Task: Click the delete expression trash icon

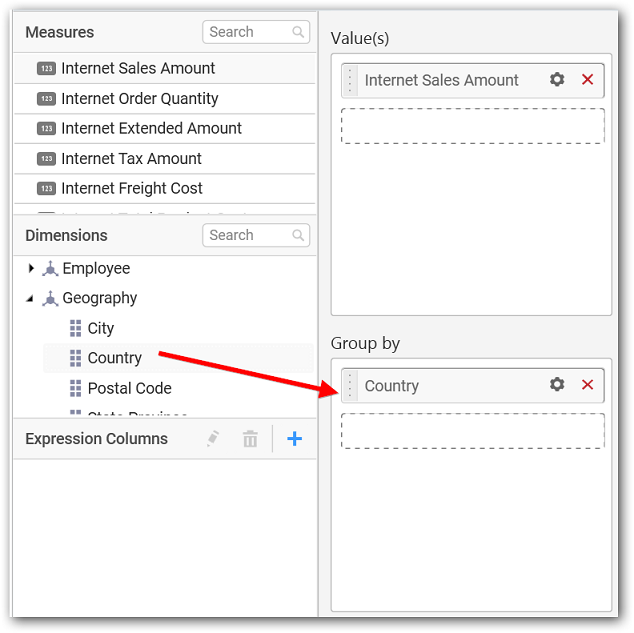Action: coord(250,439)
